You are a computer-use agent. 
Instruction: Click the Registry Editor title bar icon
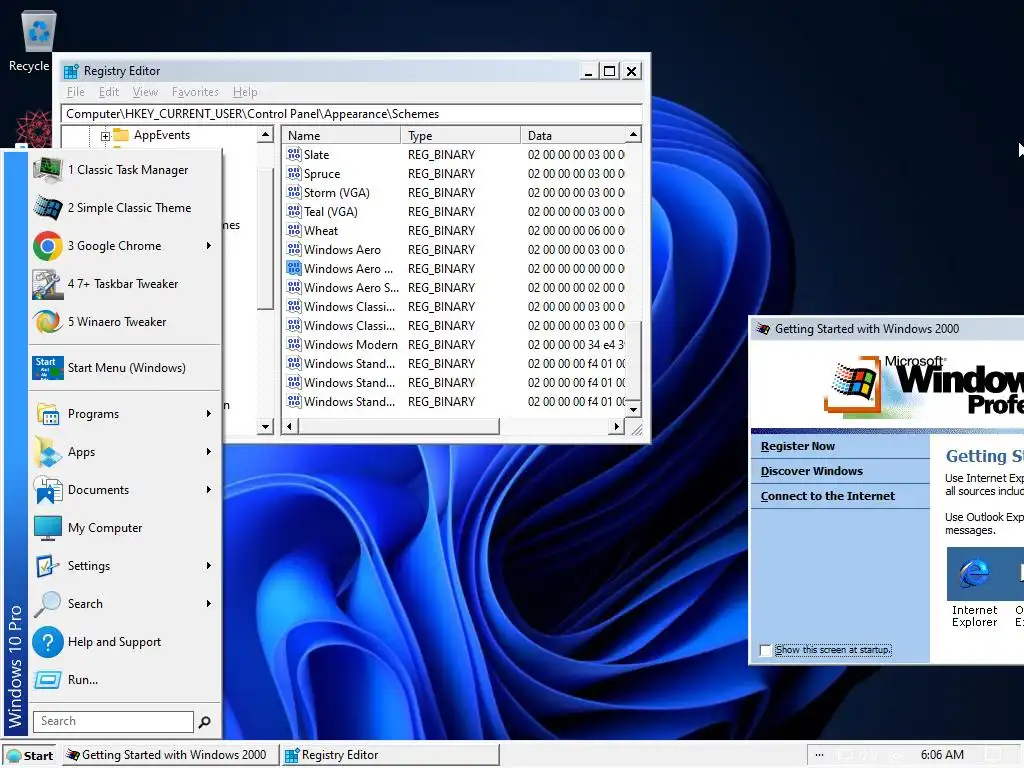[71, 71]
